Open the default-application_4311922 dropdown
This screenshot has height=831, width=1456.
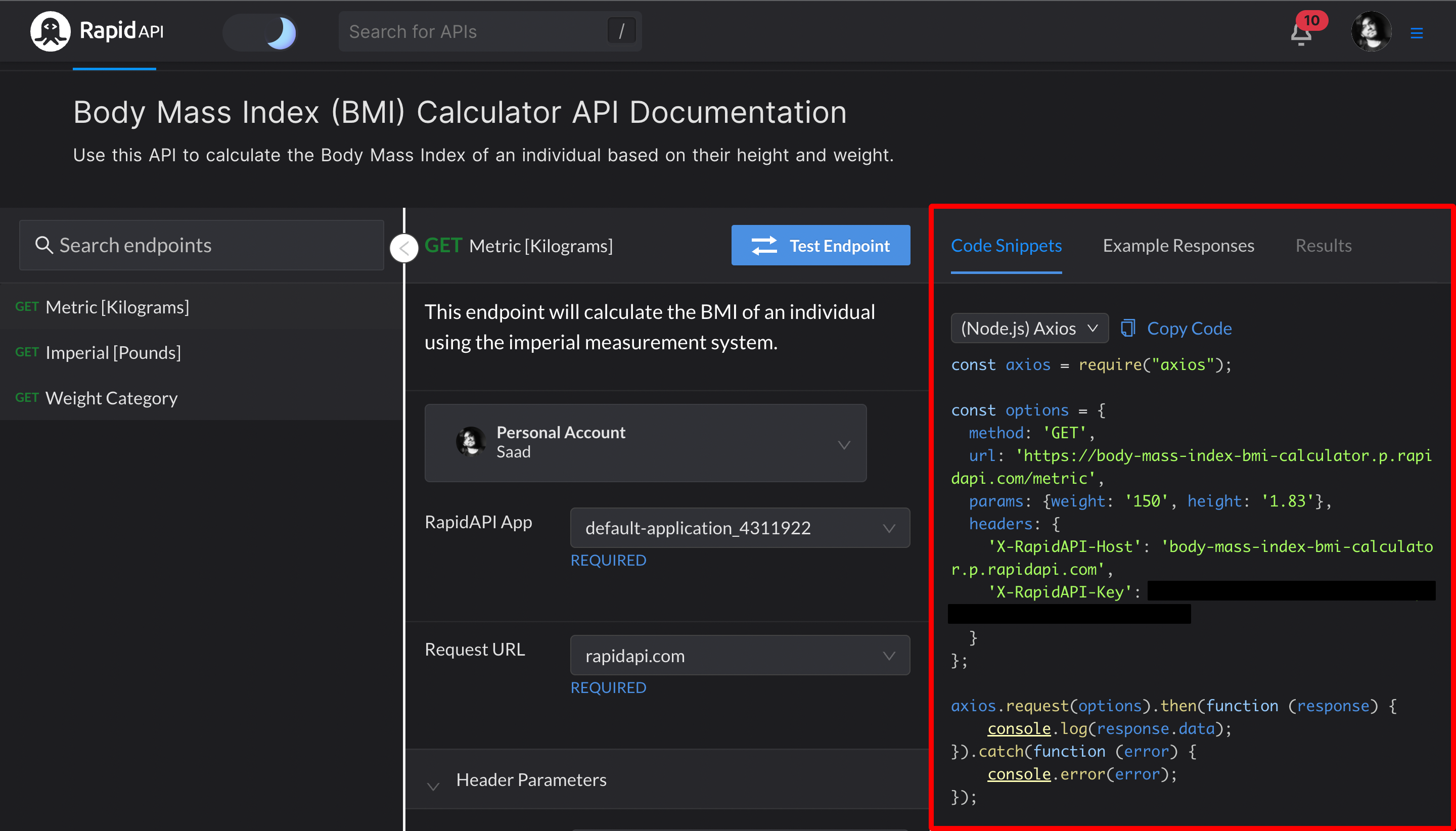739,528
